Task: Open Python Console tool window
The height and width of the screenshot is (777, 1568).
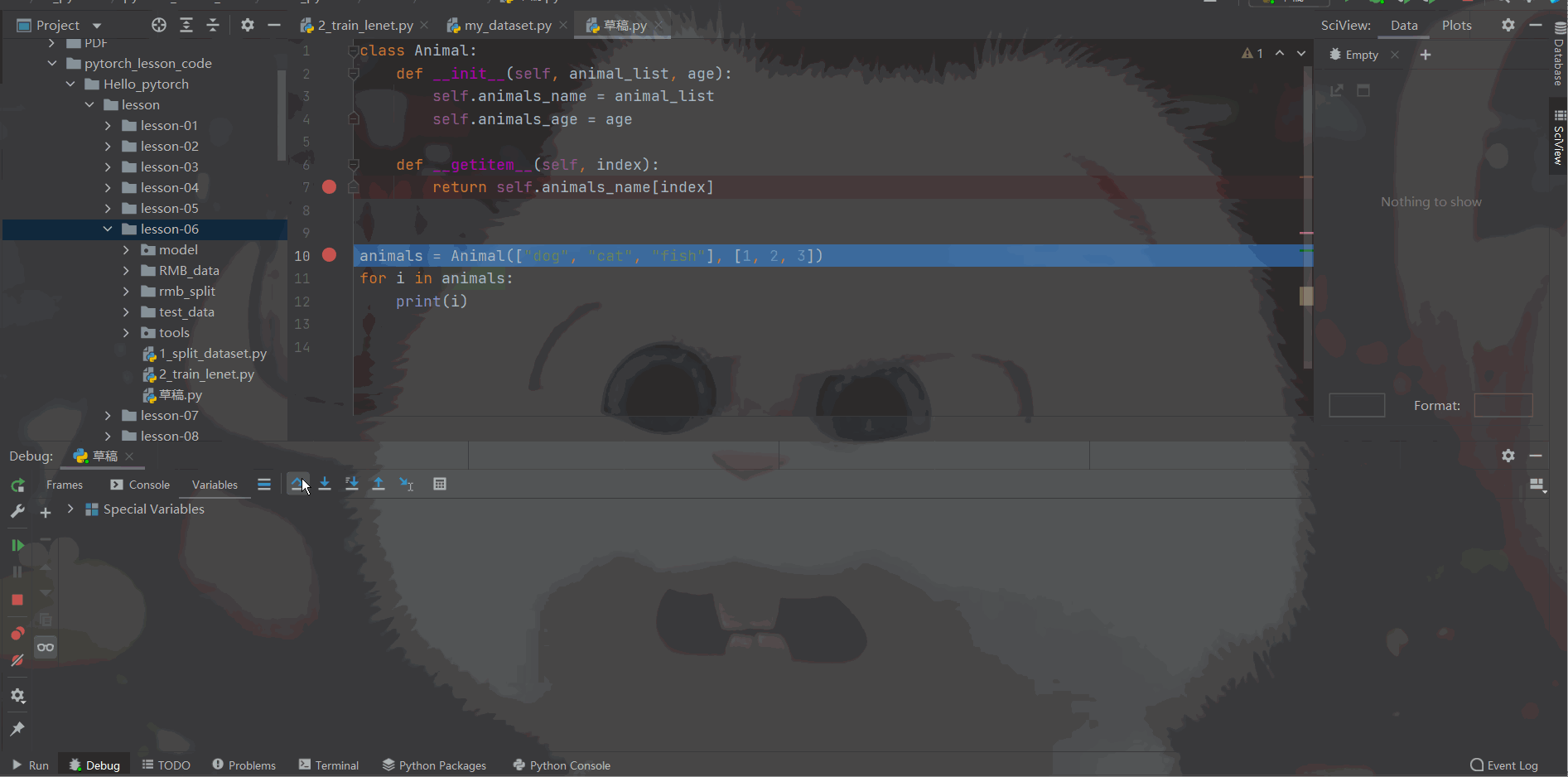Action: [x=562, y=765]
